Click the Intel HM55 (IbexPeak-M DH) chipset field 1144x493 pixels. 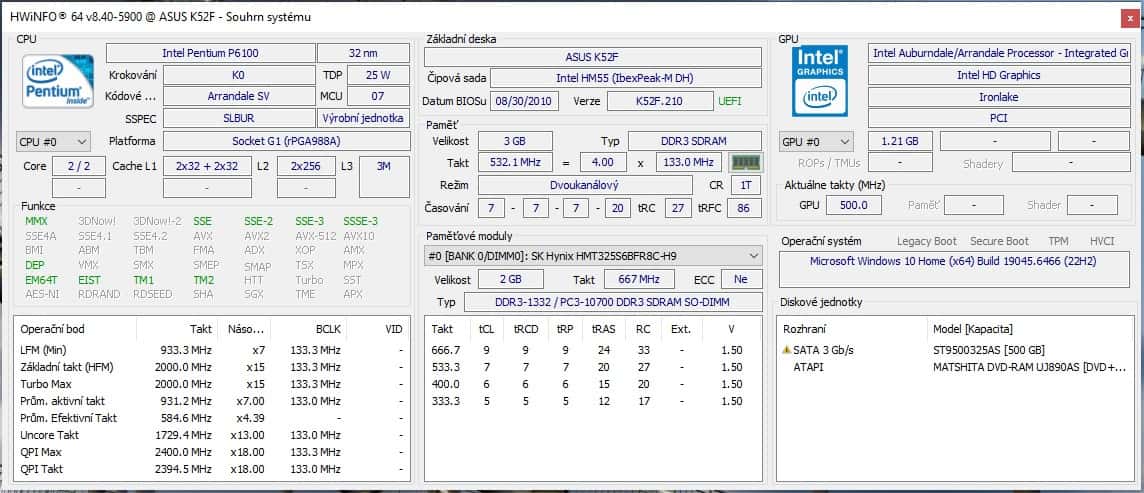coord(625,78)
